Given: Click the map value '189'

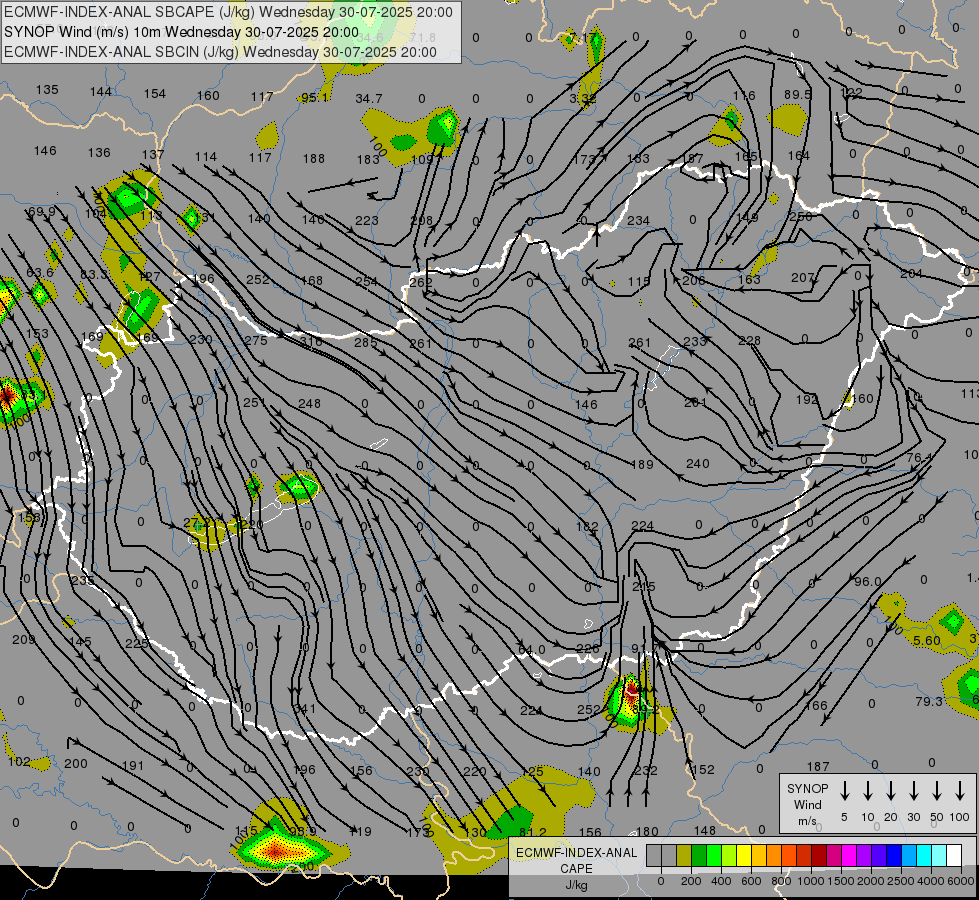Looking at the screenshot, I should click(x=642, y=464).
